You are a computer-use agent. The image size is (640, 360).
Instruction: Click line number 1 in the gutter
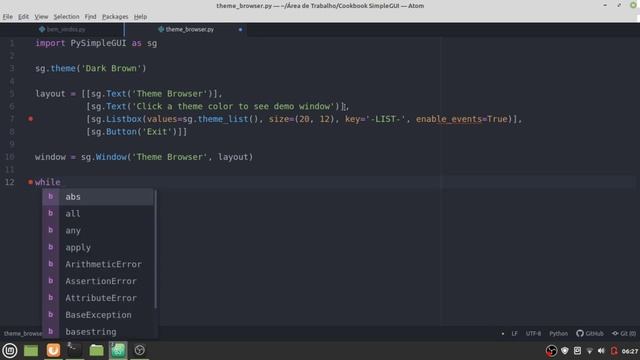pos(12,43)
